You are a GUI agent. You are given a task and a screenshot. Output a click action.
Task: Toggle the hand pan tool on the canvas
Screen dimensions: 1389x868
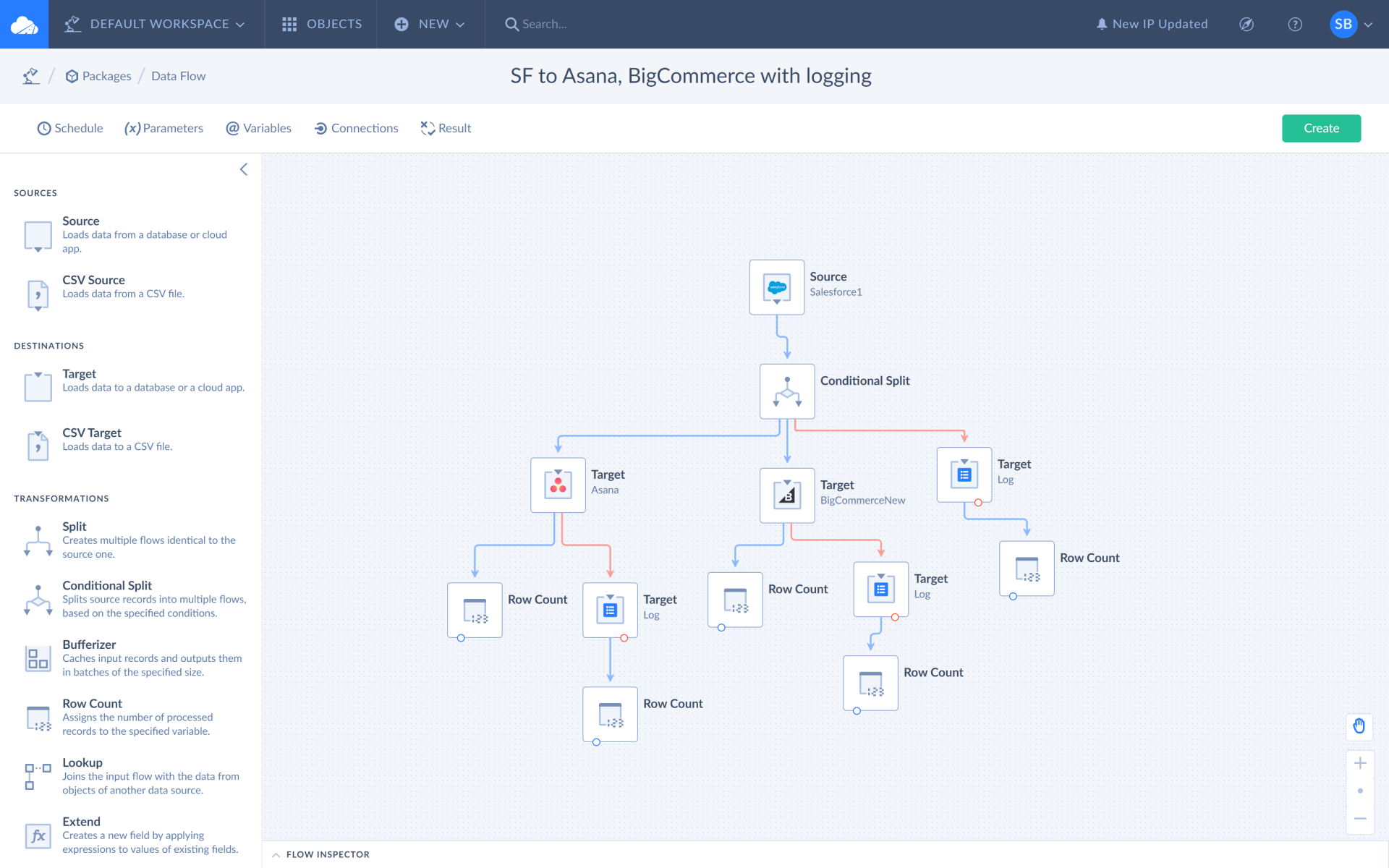pos(1359,726)
